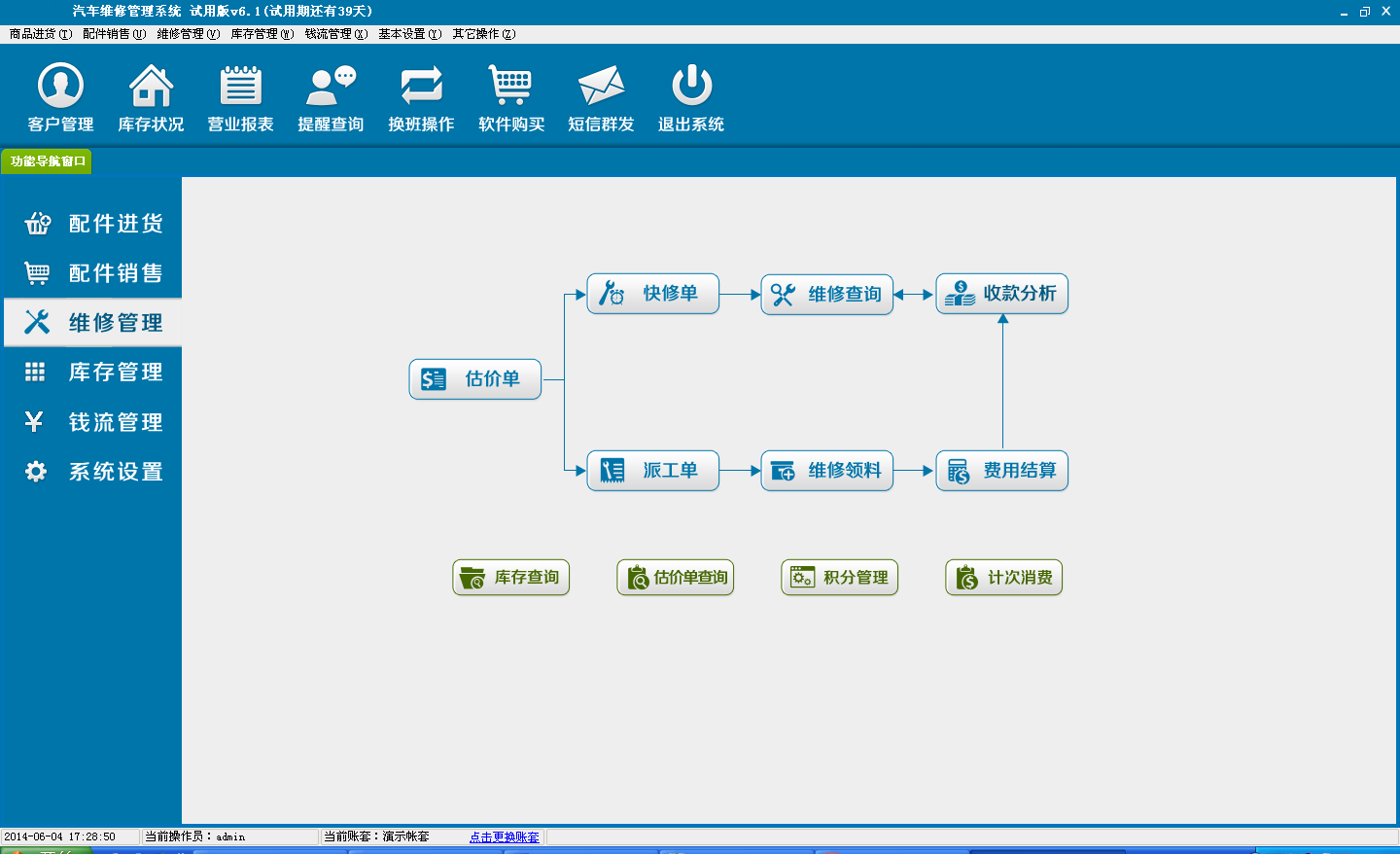Click the 提醒查询 reminder icon

(331, 87)
